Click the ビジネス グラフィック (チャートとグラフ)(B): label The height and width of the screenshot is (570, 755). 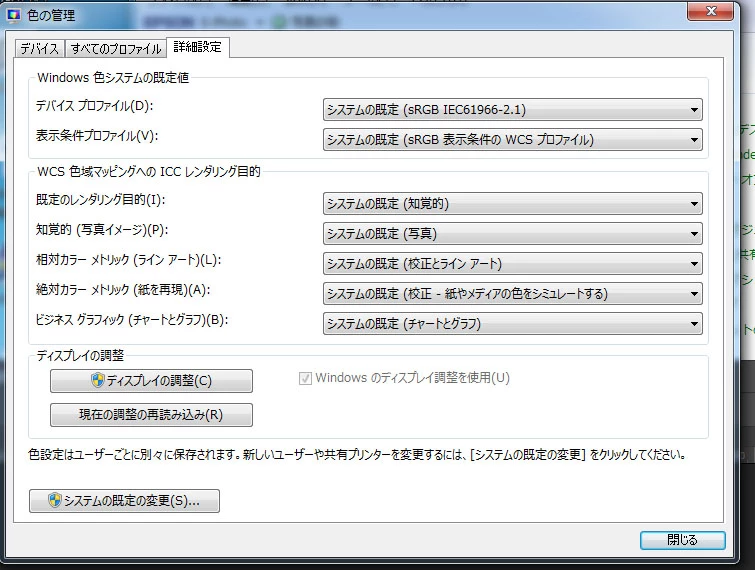click(132, 320)
